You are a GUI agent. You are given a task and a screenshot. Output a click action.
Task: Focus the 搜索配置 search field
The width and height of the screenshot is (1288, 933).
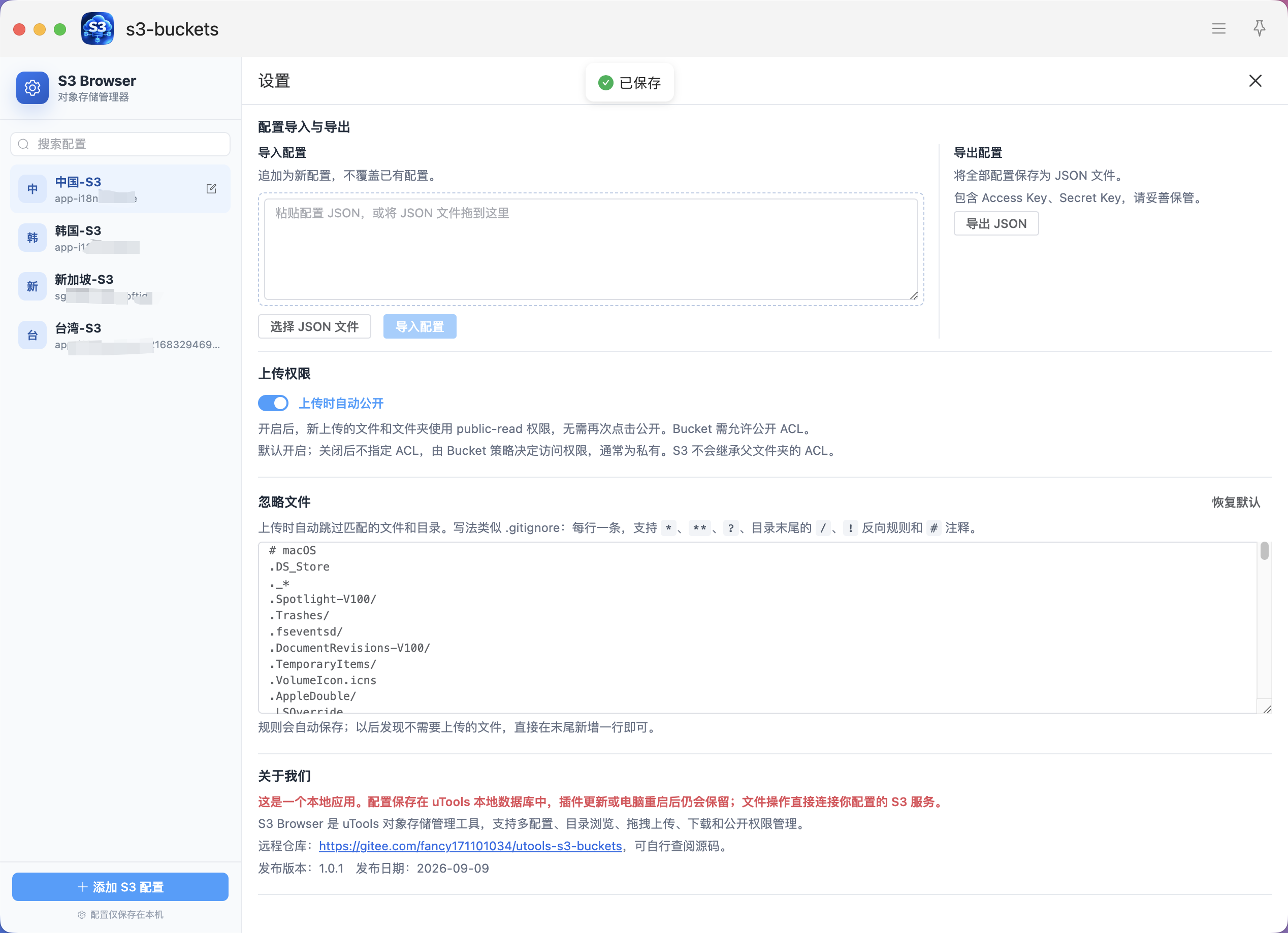(x=120, y=144)
